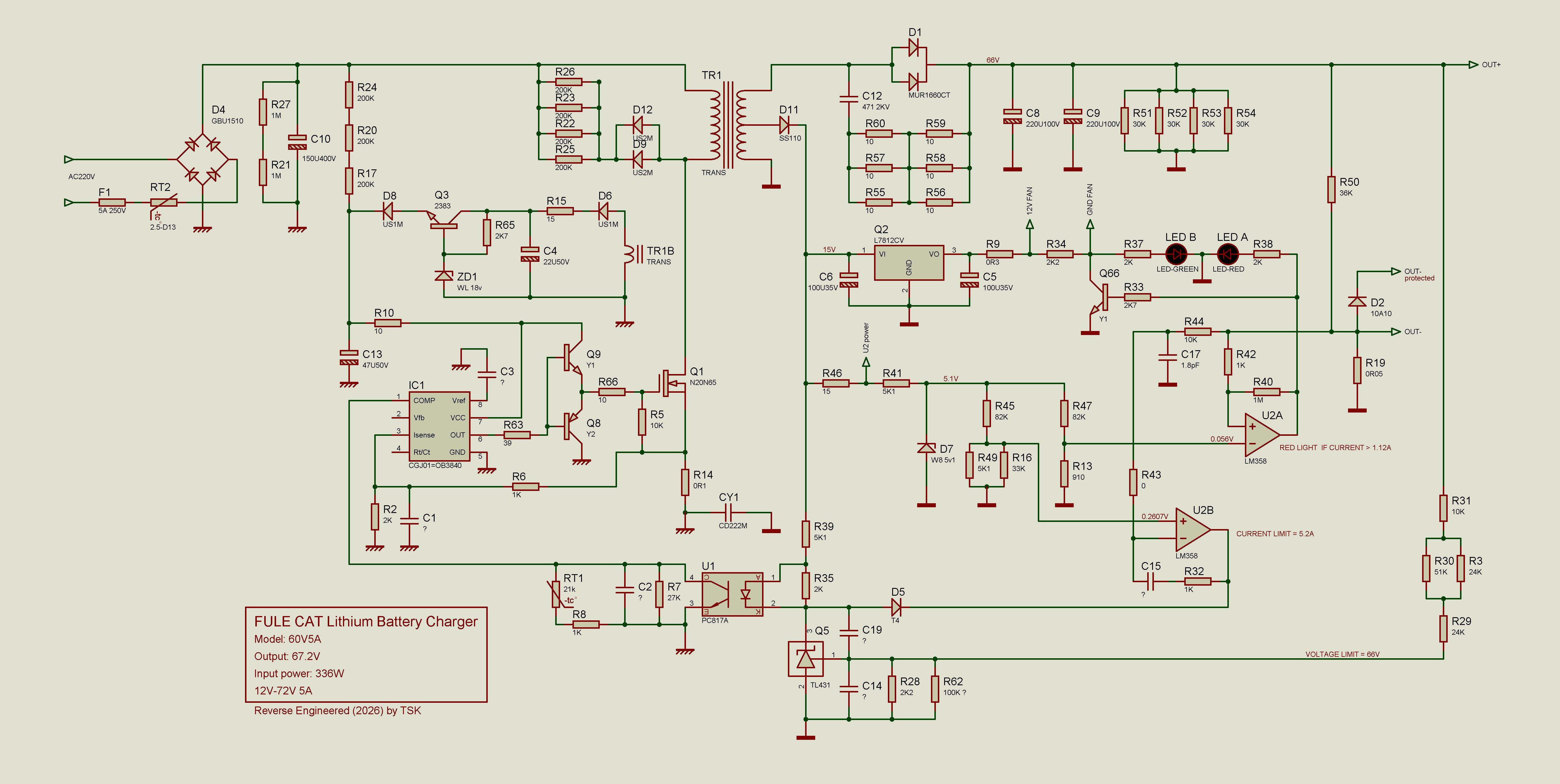Select the D5 diode symbol
Image resolution: width=1560 pixels, height=784 pixels.
(x=897, y=607)
